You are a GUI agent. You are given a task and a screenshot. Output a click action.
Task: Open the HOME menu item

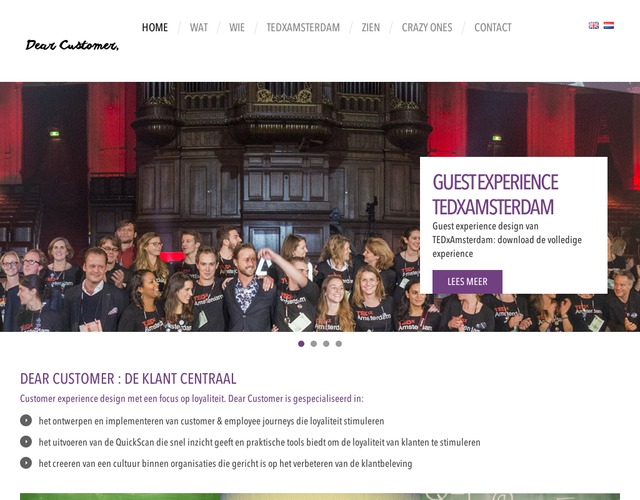tap(155, 27)
